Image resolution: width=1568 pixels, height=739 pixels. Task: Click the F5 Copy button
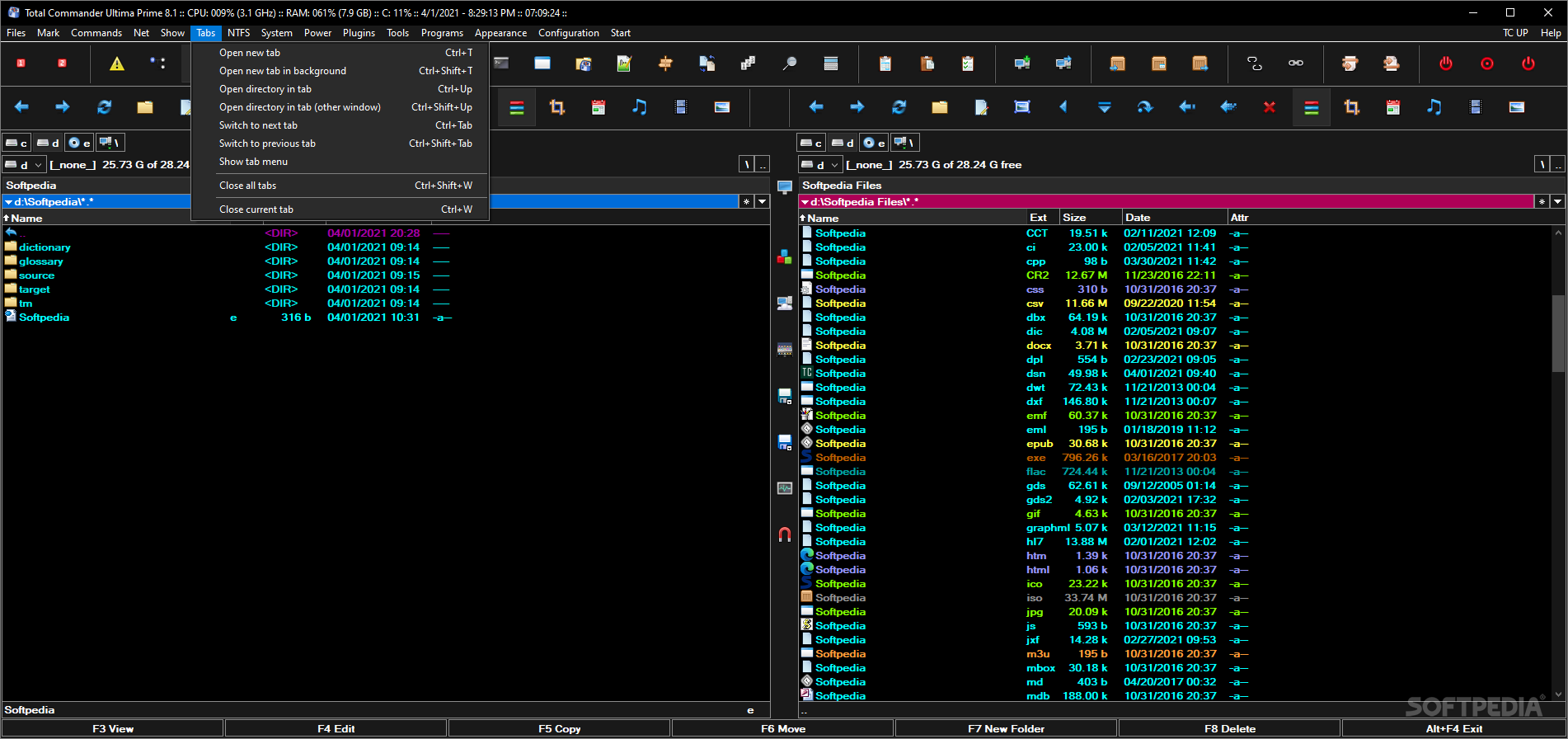click(559, 728)
